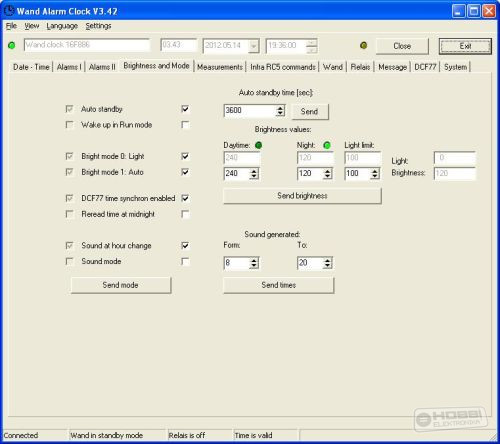Screen dimensions: 500x444
Task: Toggle Auto standby checkbox on the right
Action: [x=185, y=109]
